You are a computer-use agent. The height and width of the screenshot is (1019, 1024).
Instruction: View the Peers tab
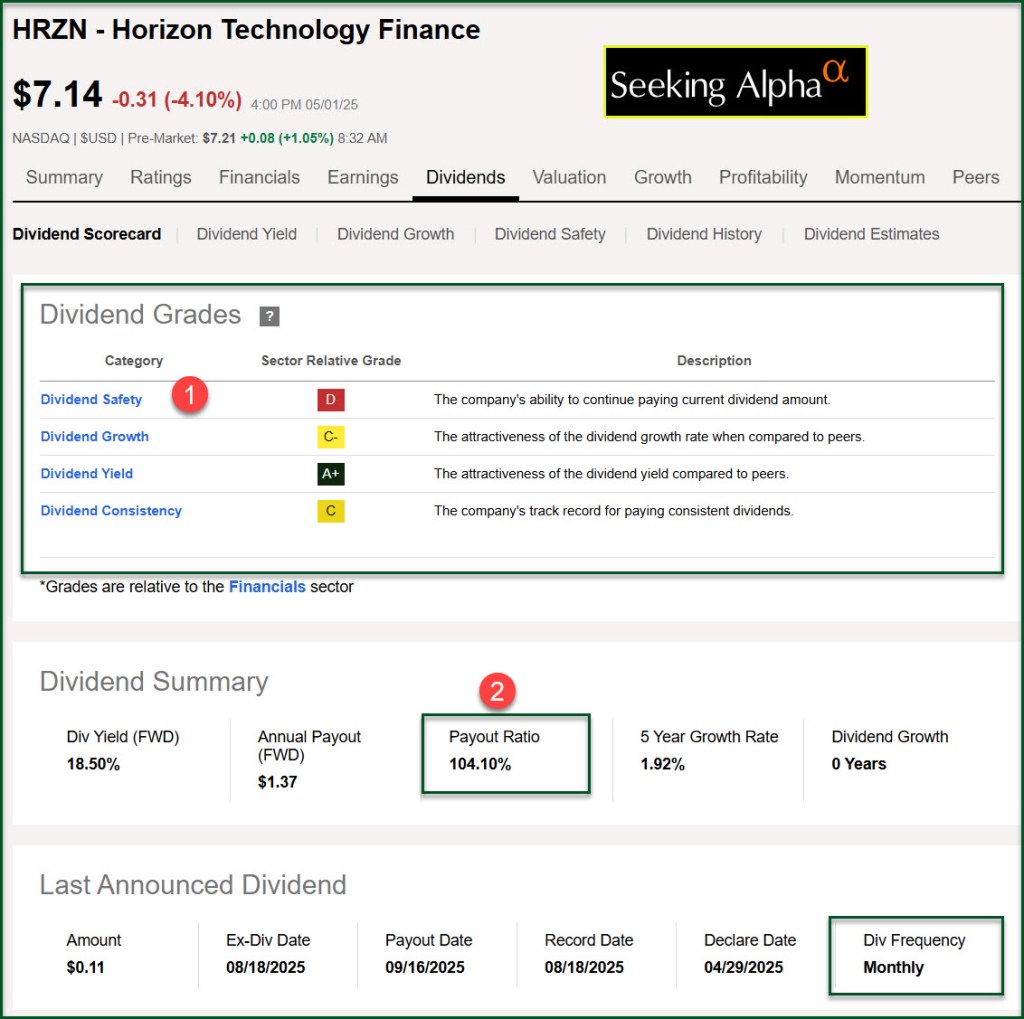pos(975,177)
